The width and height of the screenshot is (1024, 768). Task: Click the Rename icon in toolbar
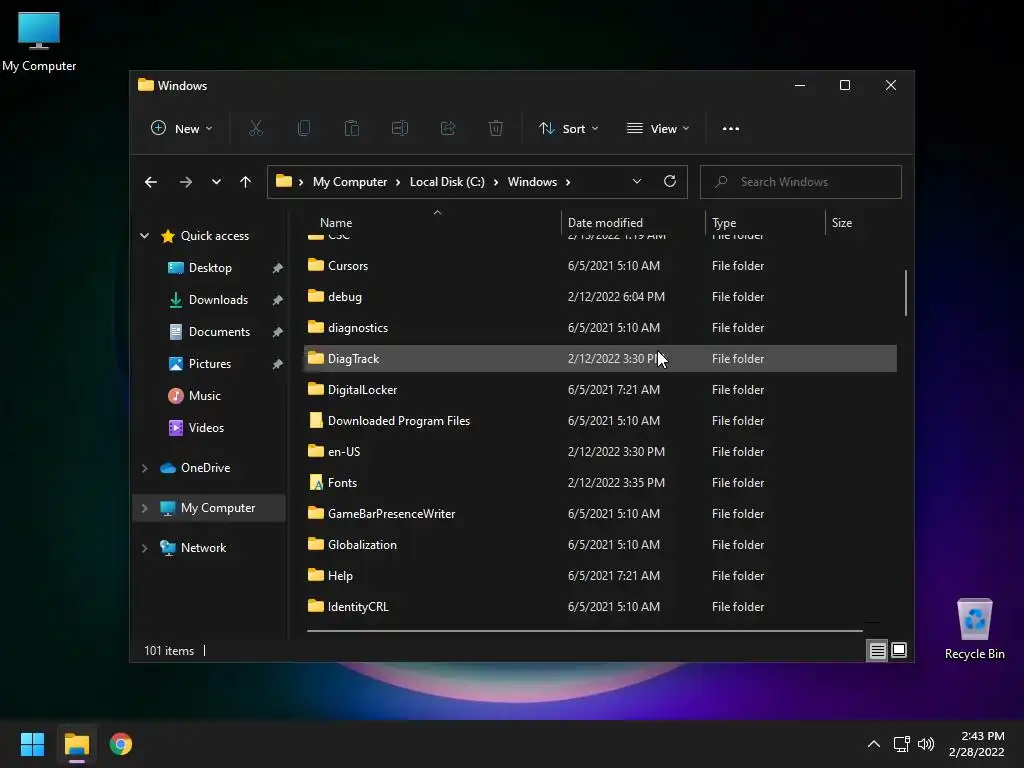(x=400, y=129)
